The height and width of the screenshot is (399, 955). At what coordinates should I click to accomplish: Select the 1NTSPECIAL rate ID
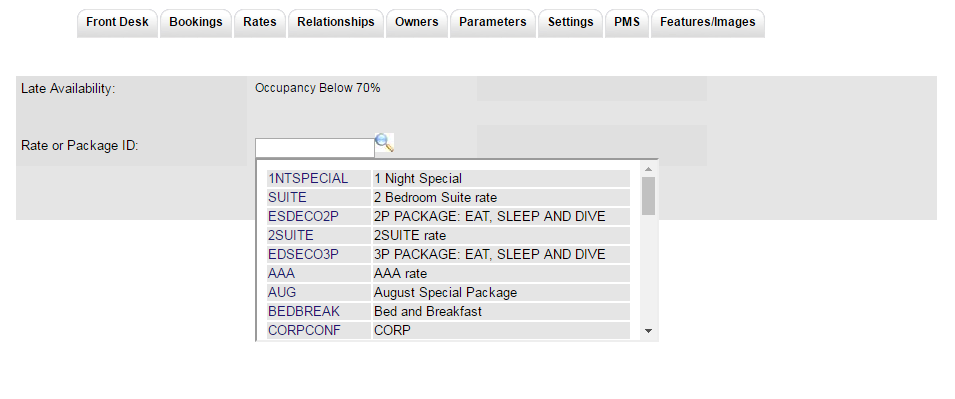(308, 178)
